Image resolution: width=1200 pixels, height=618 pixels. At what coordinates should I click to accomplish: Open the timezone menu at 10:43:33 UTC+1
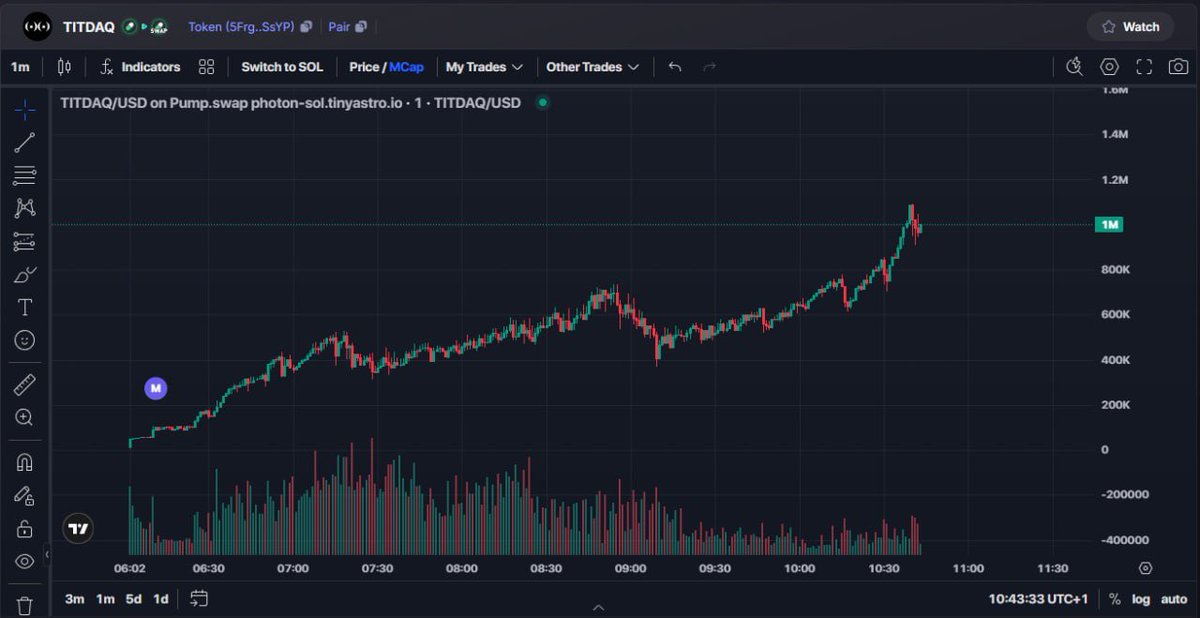(1038, 599)
